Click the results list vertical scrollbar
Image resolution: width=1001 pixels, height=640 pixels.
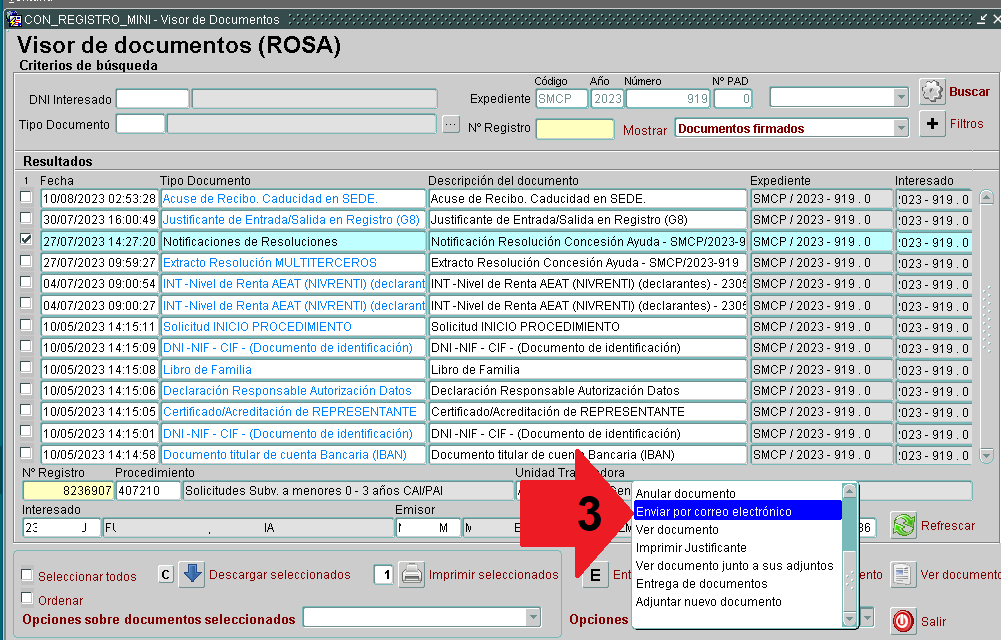[x=986, y=320]
